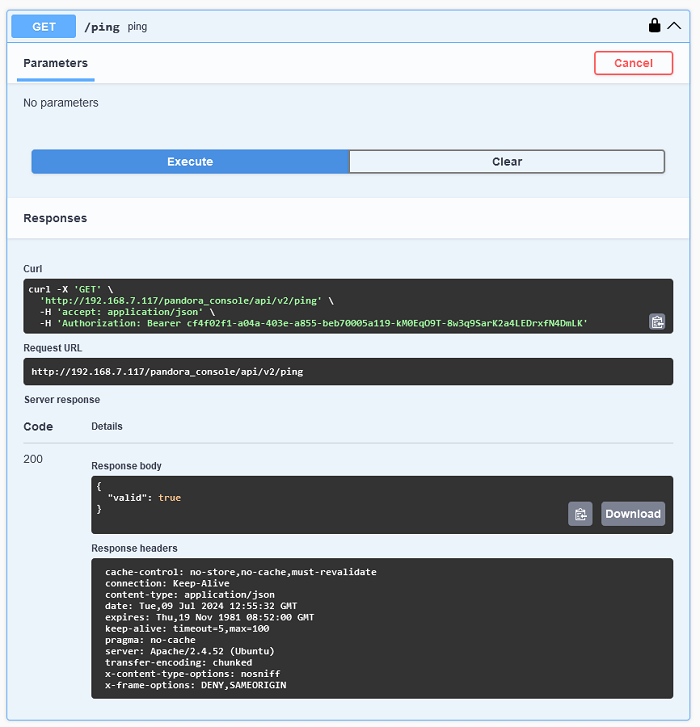Click the /ping endpoint path
Image resolution: width=700 pixels, height=727 pixels.
[x=102, y=27]
